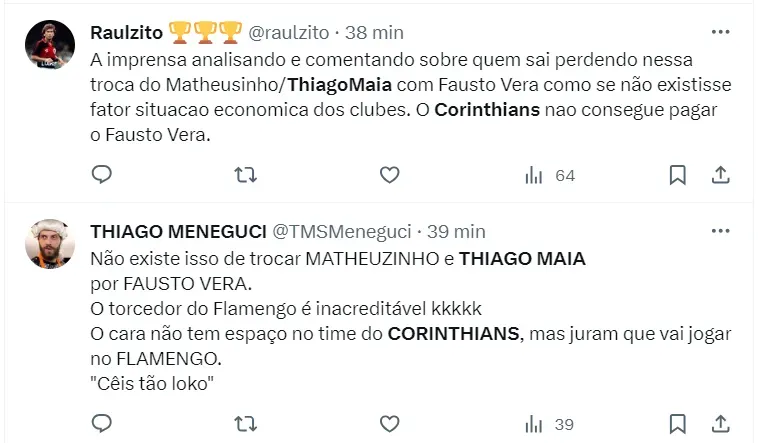Screen dimensions: 758x443
Task: Click the 38 min timestamp
Action: click(x=377, y=32)
